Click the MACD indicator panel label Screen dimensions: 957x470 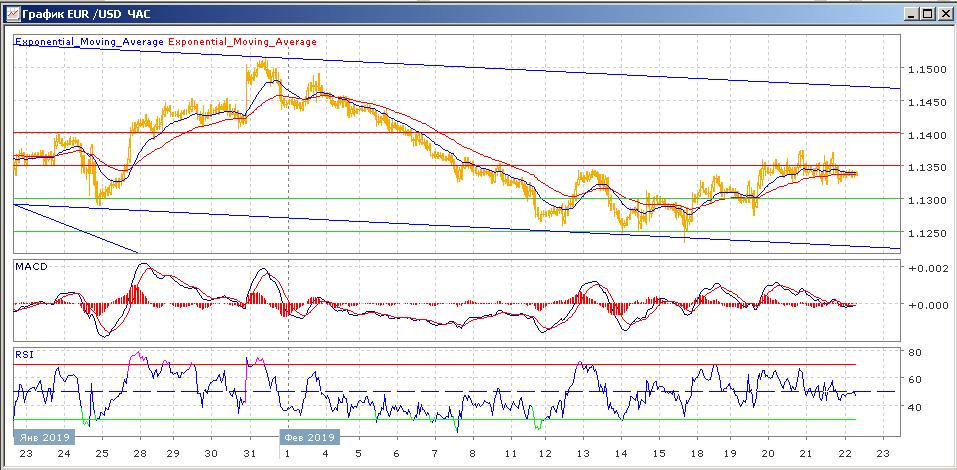(x=29, y=266)
